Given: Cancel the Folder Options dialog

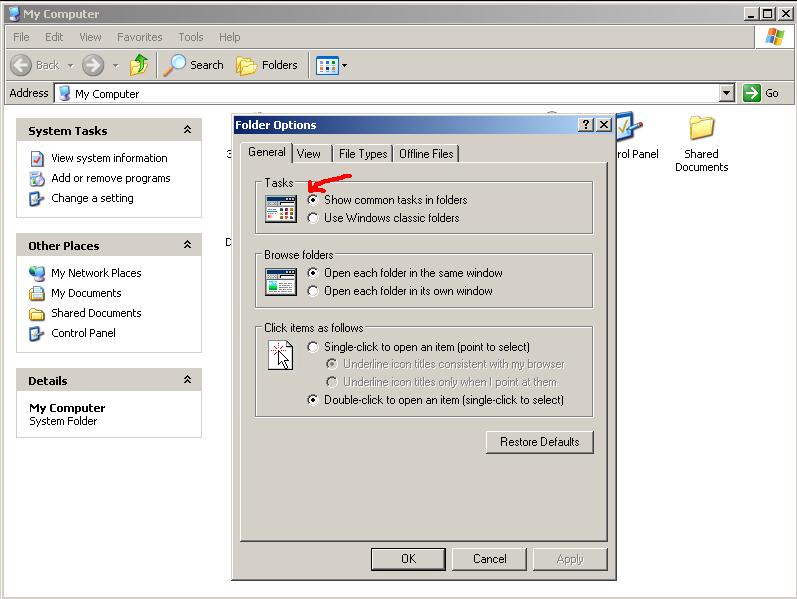Looking at the screenshot, I should (x=489, y=559).
